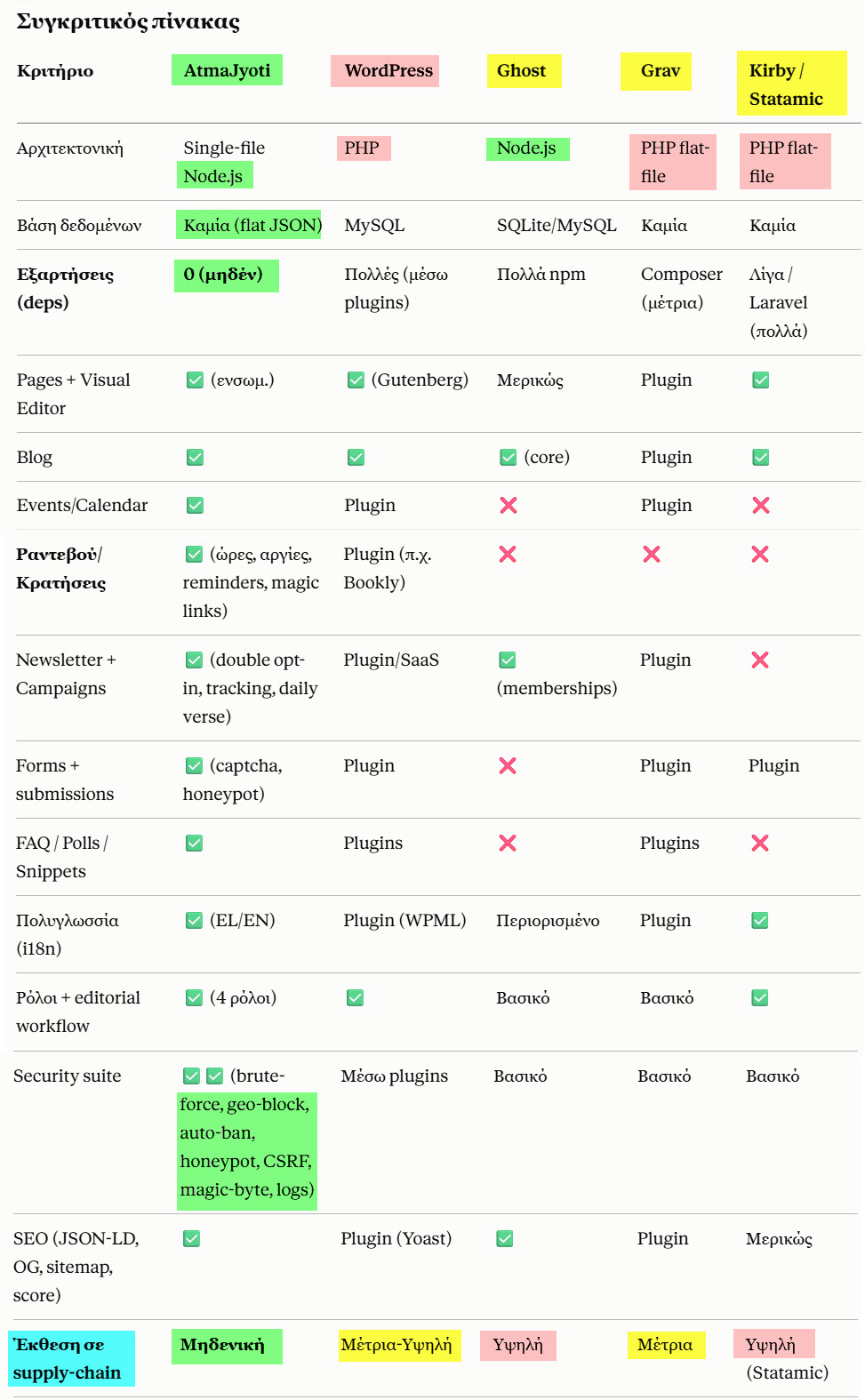The height and width of the screenshot is (1400, 865).
Task: Click the WordPress Gutenberg checkmark
Action: coord(356,380)
